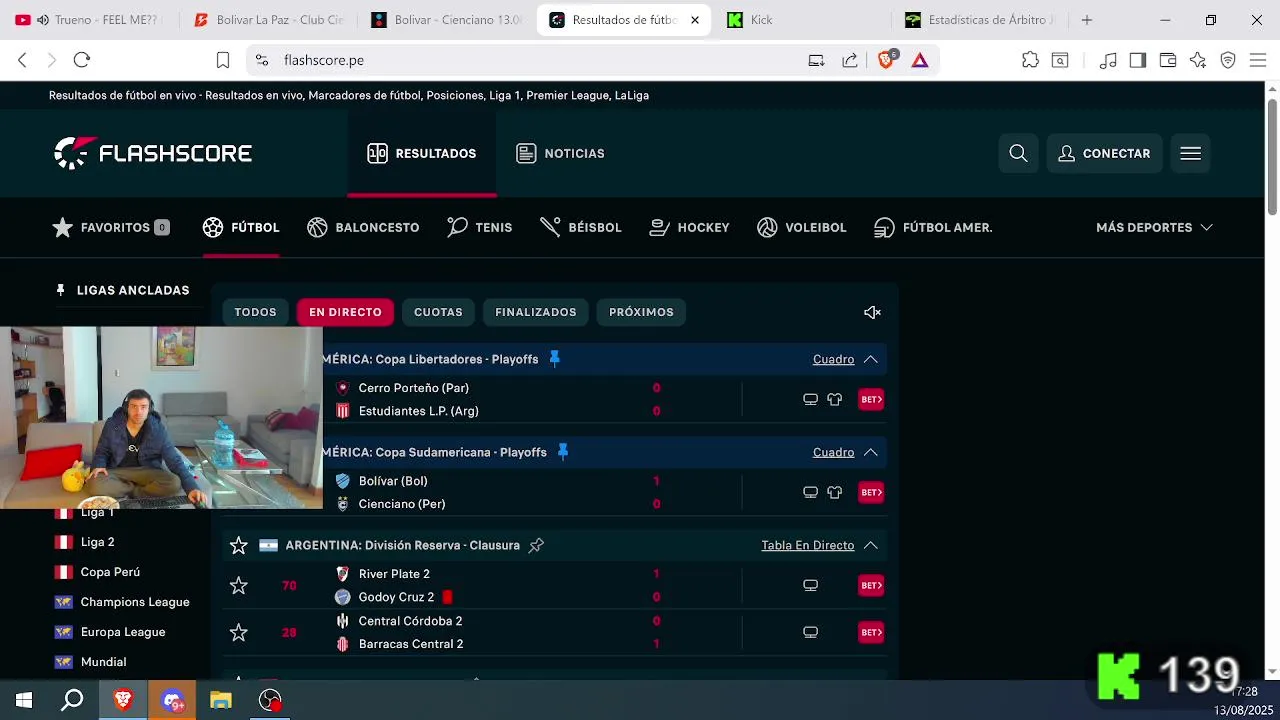Screen dimensions: 1280x720
Task: Select Hockey sport
Action: click(689, 228)
